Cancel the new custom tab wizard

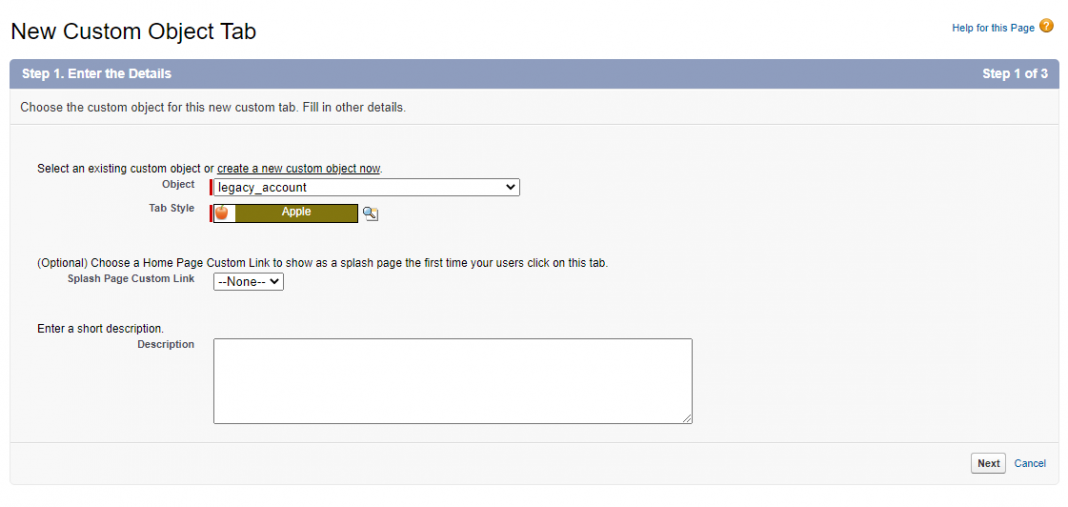[x=1030, y=463]
